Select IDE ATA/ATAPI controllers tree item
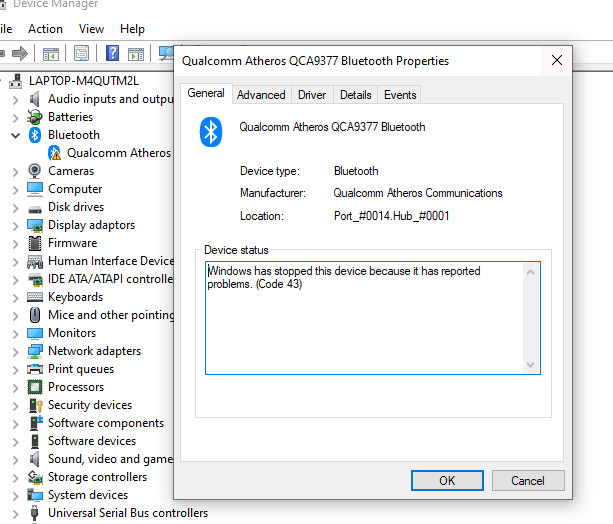This screenshot has height=524, width=613. (x=110, y=279)
